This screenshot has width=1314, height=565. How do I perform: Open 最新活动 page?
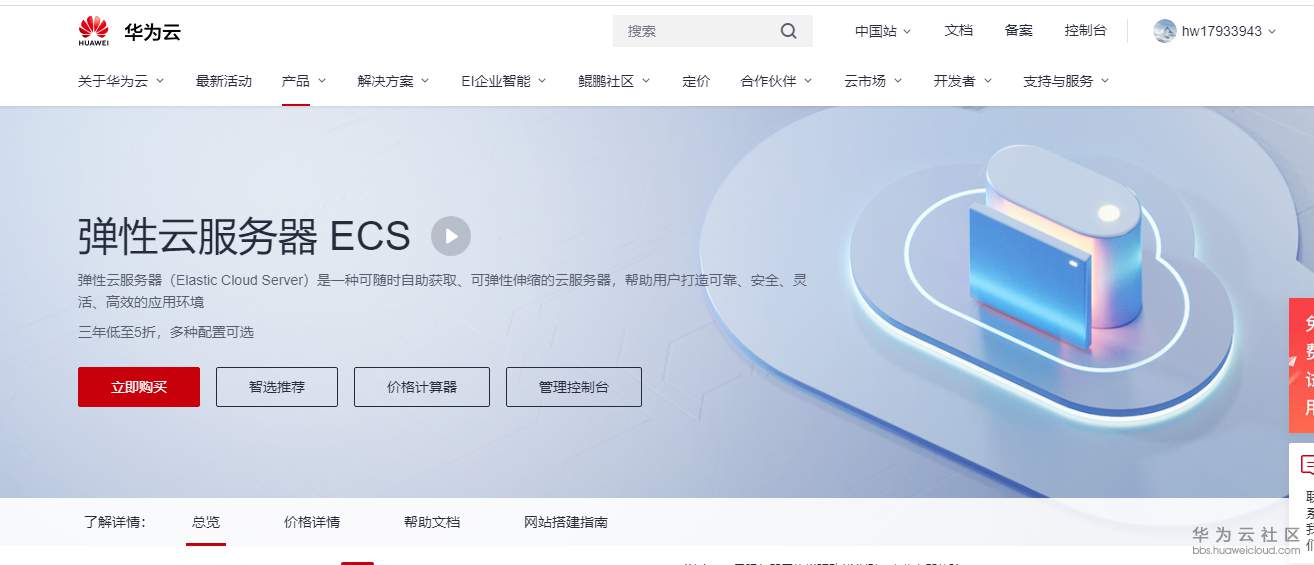pyautogui.click(x=224, y=81)
